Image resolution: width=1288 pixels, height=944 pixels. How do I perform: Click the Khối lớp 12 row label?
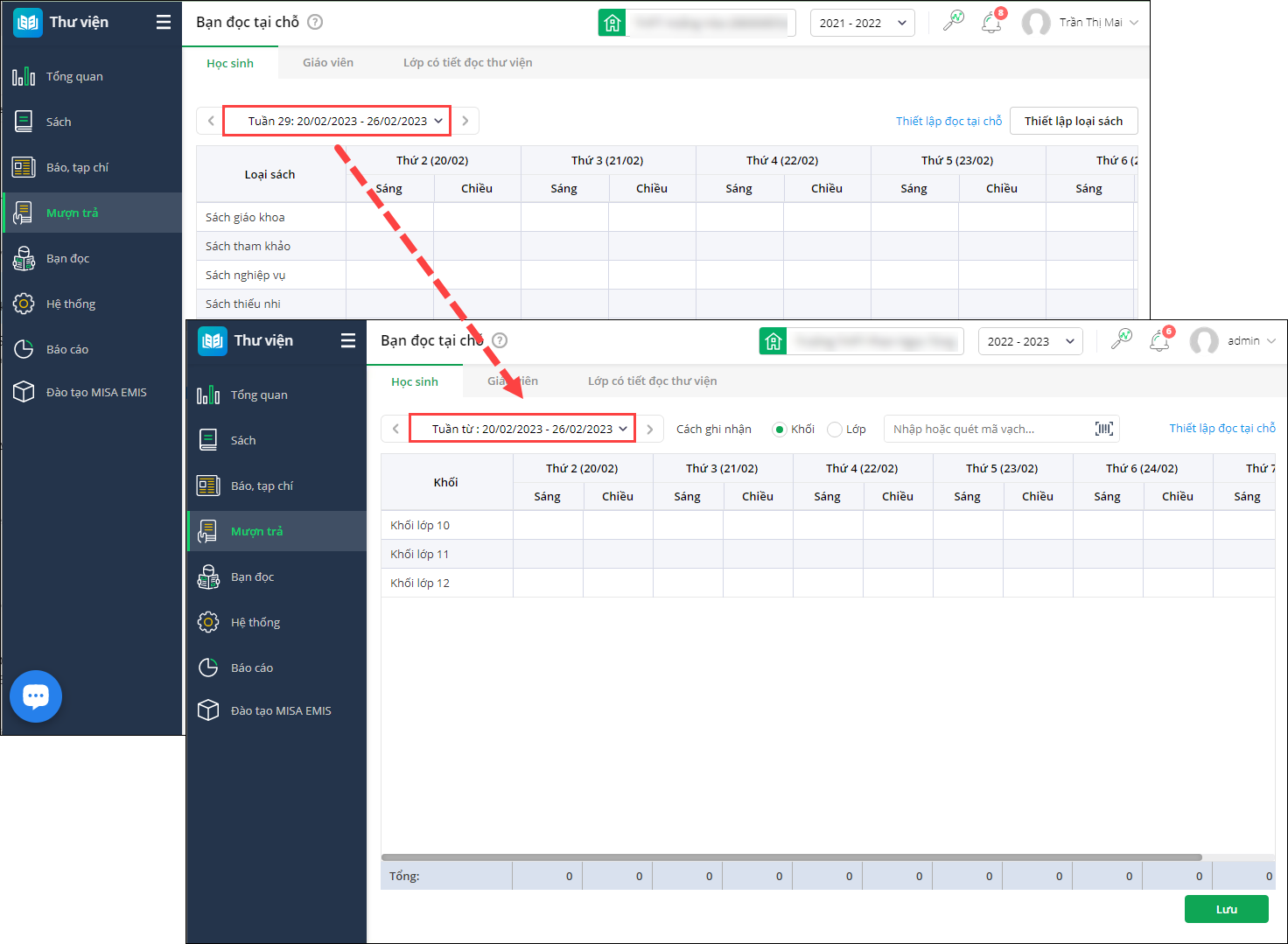tap(420, 583)
